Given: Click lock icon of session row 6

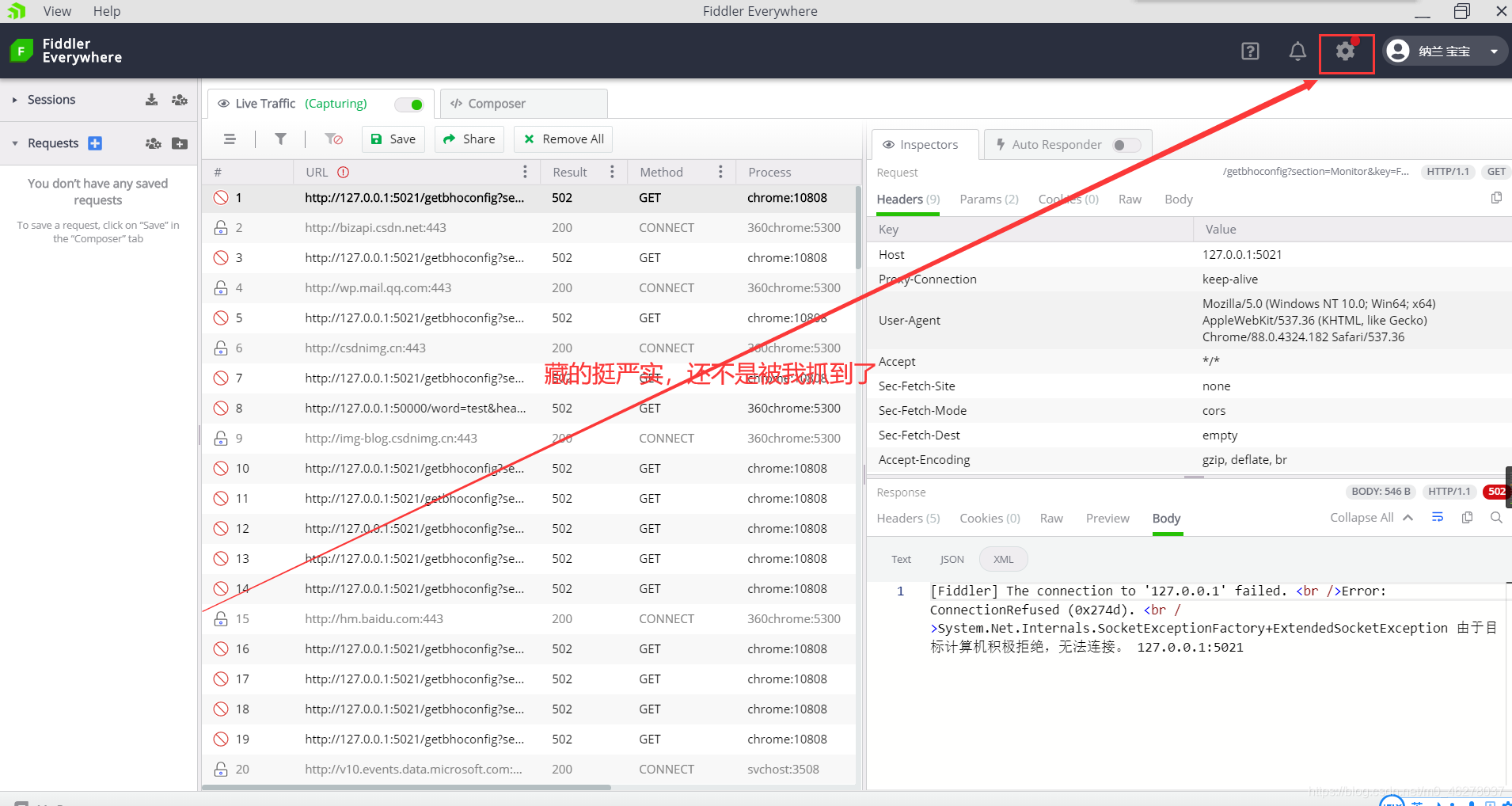Looking at the screenshot, I should pyautogui.click(x=221, y=348).
